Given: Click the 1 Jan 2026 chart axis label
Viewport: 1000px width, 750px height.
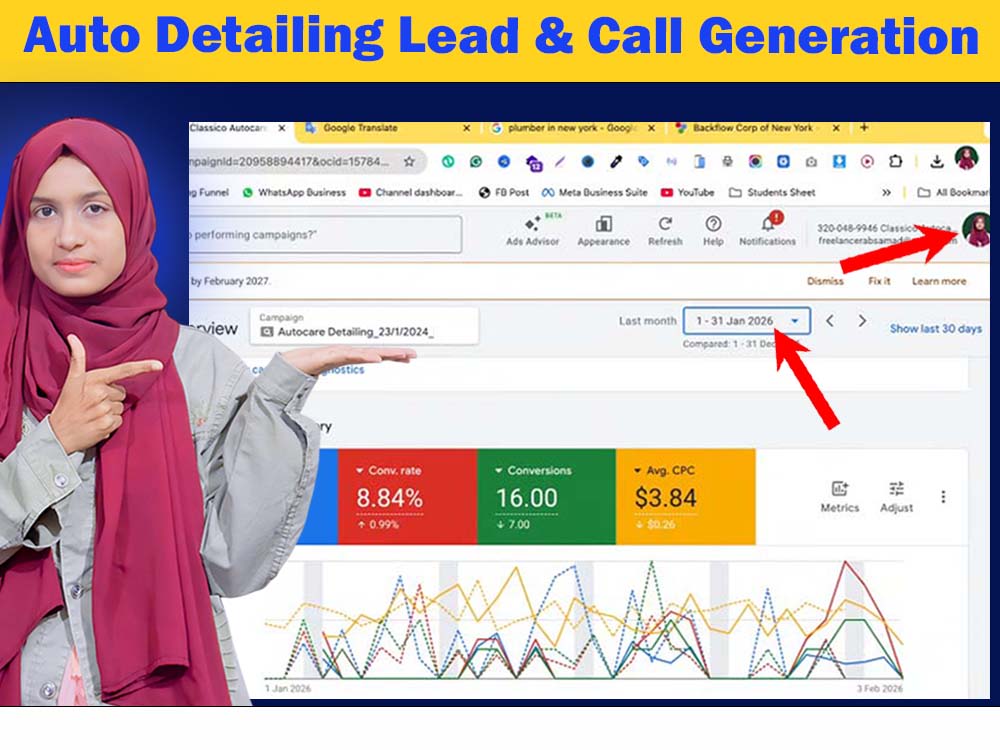Looking at the screenshot, I should click(288, 689).
